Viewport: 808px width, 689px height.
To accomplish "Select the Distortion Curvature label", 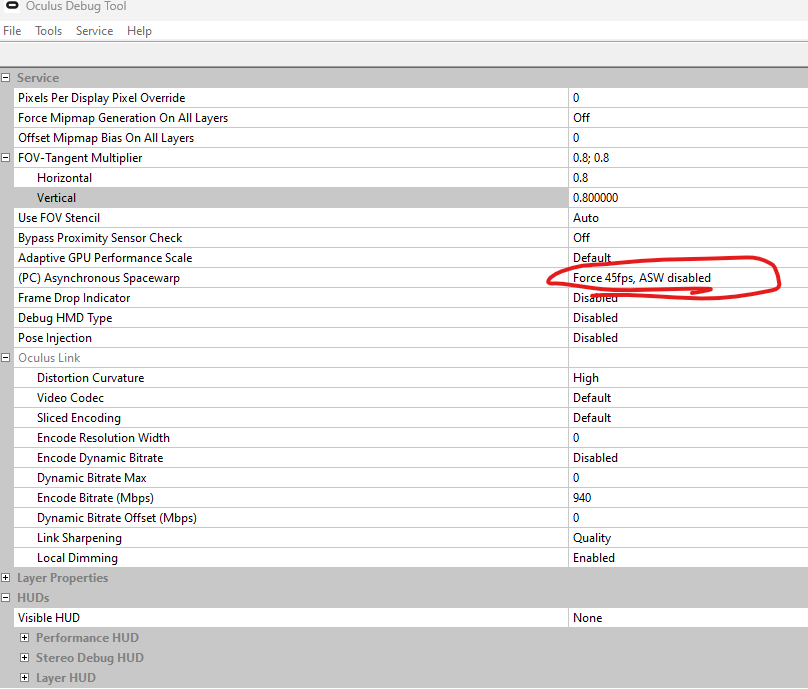I will (90, 378).
